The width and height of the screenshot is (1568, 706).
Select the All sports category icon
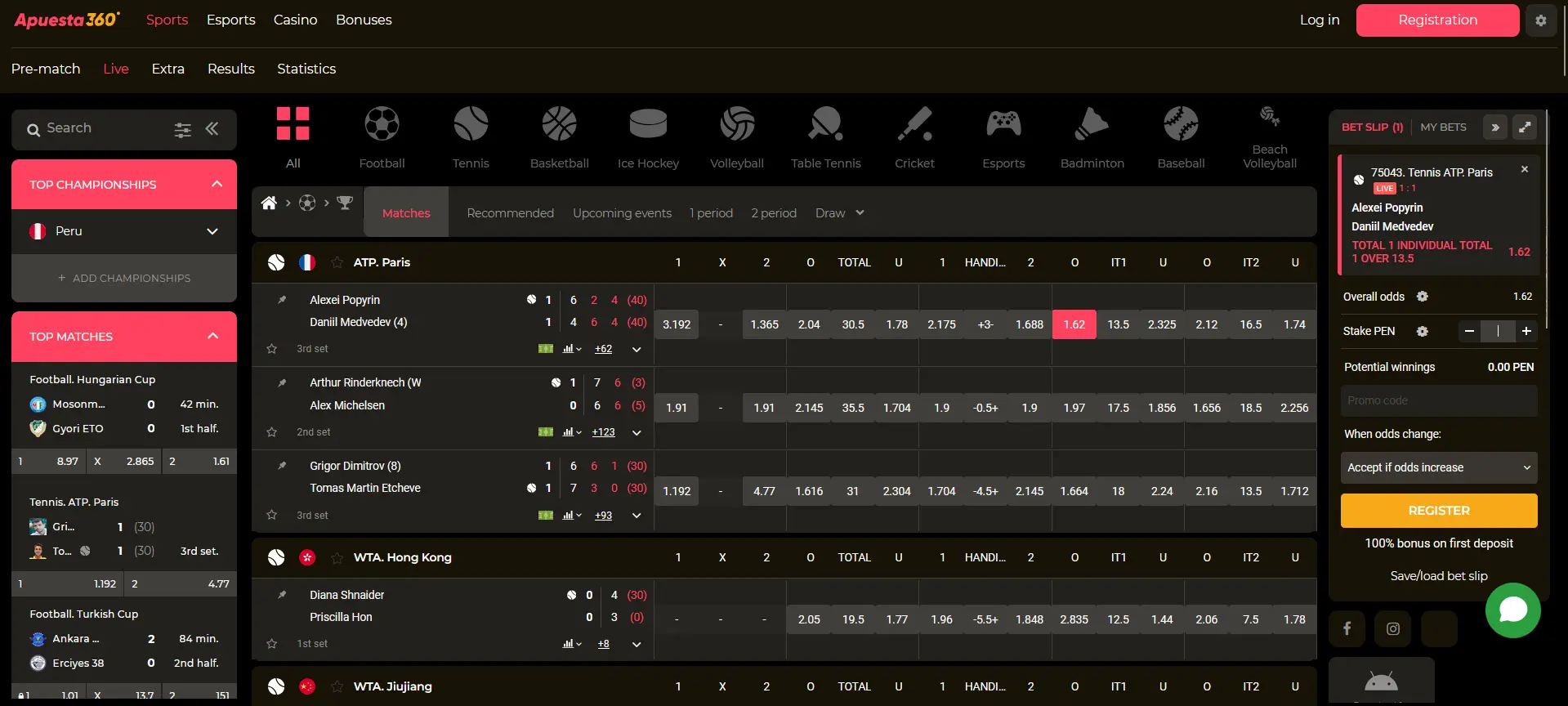point(293,123)
